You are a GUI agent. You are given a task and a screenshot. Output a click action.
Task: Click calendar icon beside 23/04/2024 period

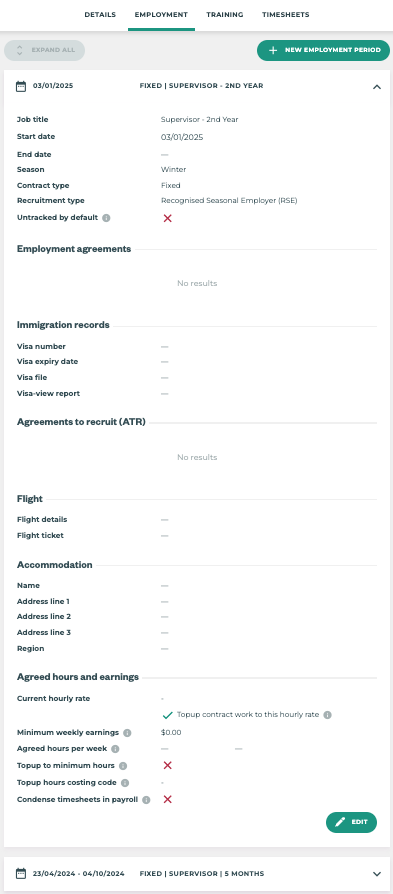21,873
